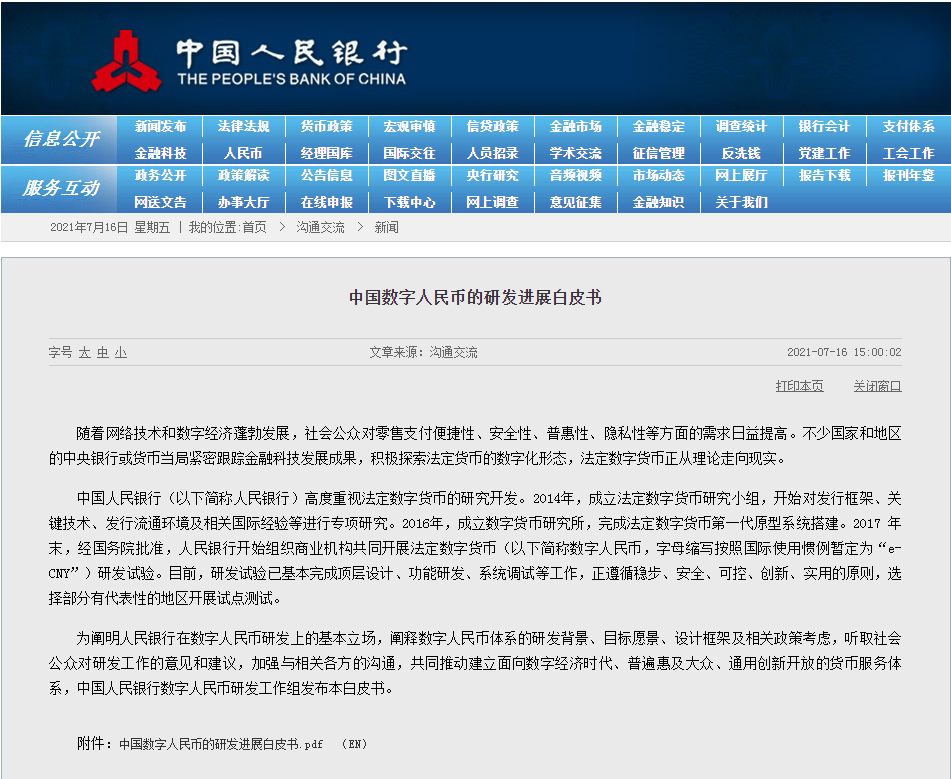Open 政务公开 under 服务互动
This screenshot has width=951, height=779.
point(160,175)
